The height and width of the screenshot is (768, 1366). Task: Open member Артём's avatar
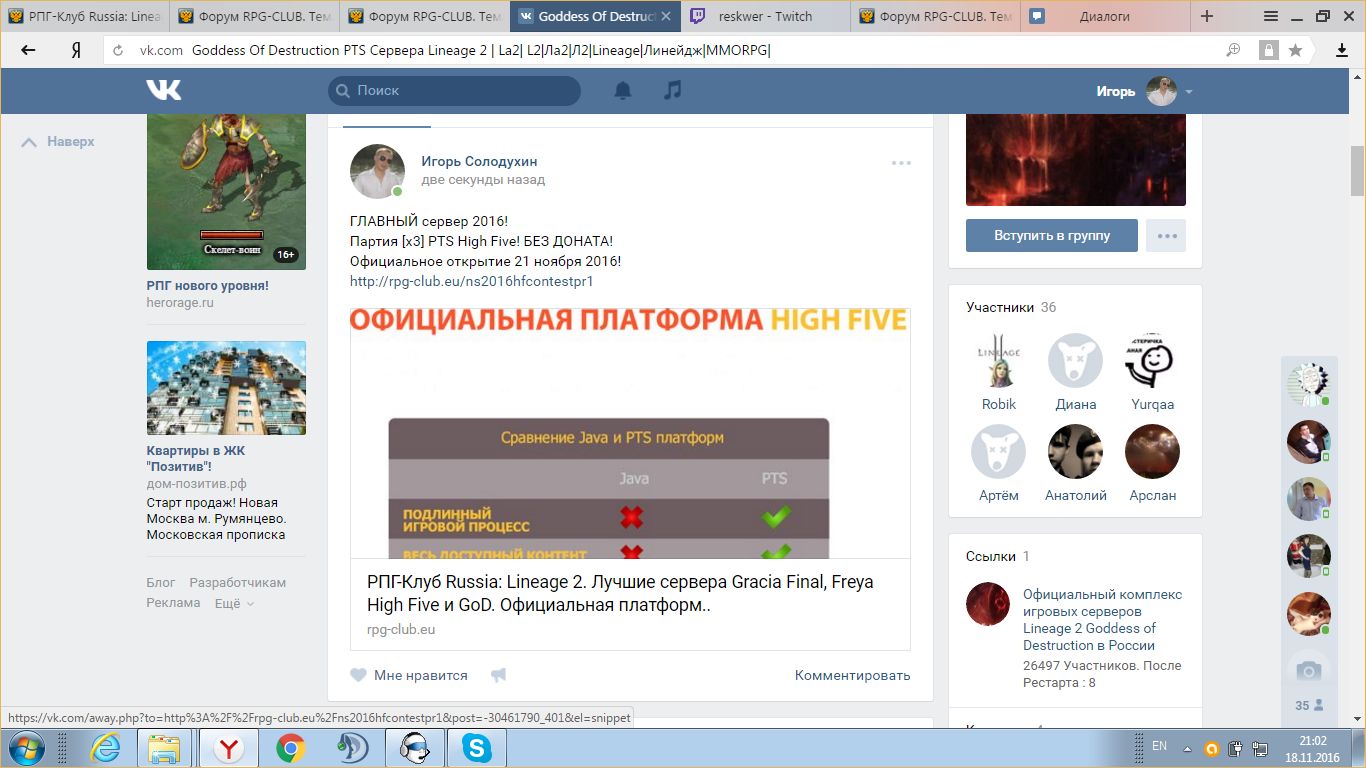(x=998, y=452)
